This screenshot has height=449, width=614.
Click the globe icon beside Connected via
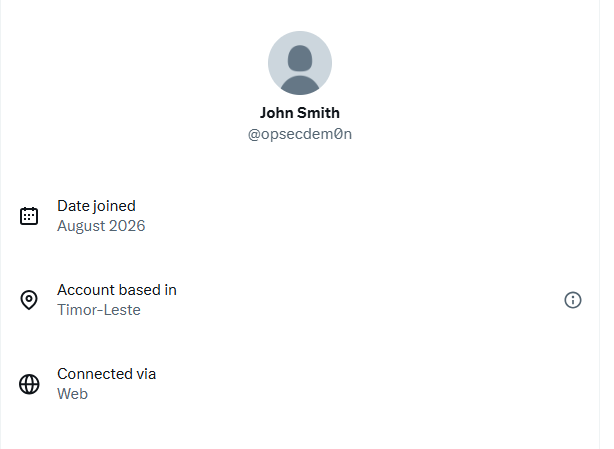click(29, 384)
